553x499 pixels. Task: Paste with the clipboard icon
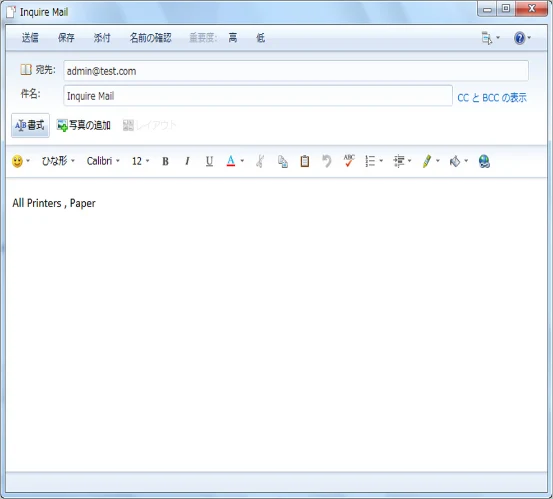[x=305, y=161]
